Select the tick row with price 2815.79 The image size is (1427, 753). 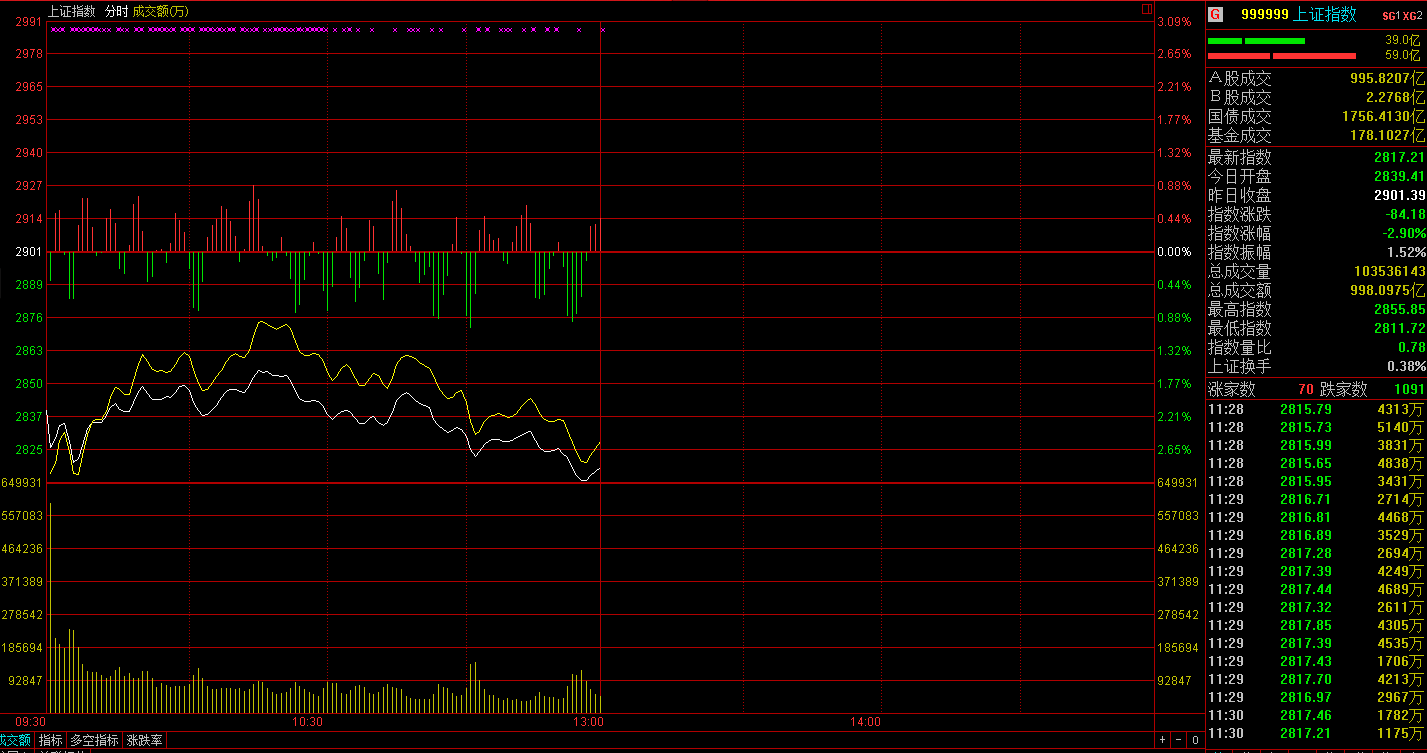(1316, 409)
